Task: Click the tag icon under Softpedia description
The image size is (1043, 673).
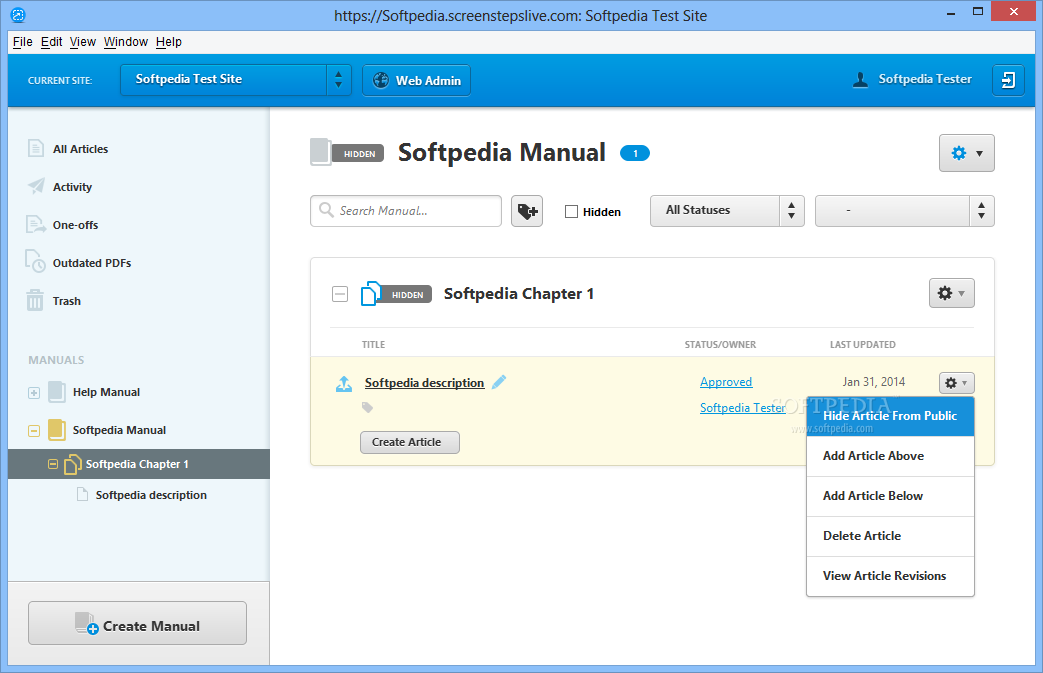Action: (x=367, y=407)
